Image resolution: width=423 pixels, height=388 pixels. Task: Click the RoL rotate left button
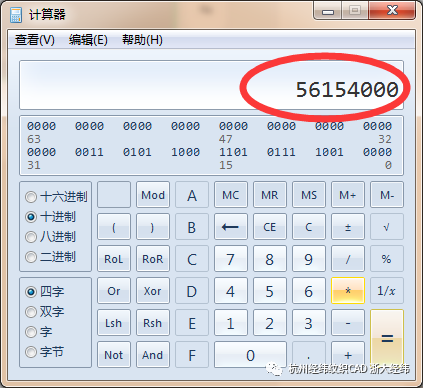[114, 259]
